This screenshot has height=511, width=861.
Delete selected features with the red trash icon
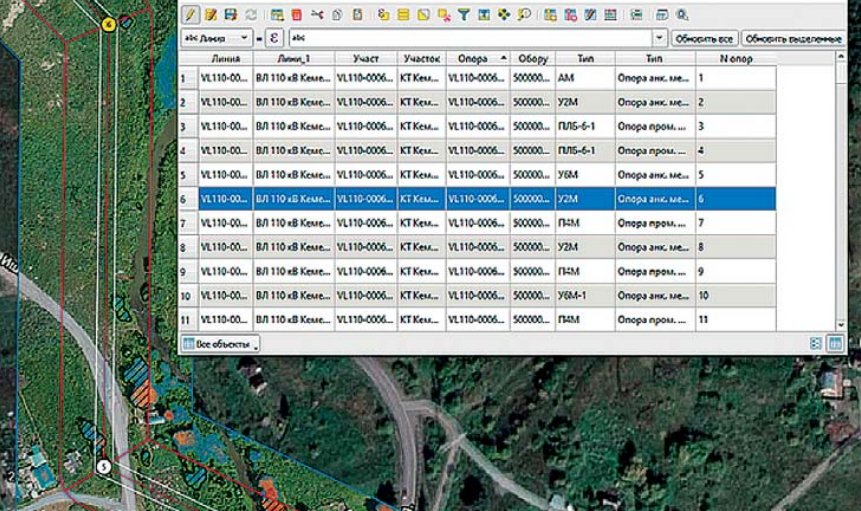(x=297, y=15)
